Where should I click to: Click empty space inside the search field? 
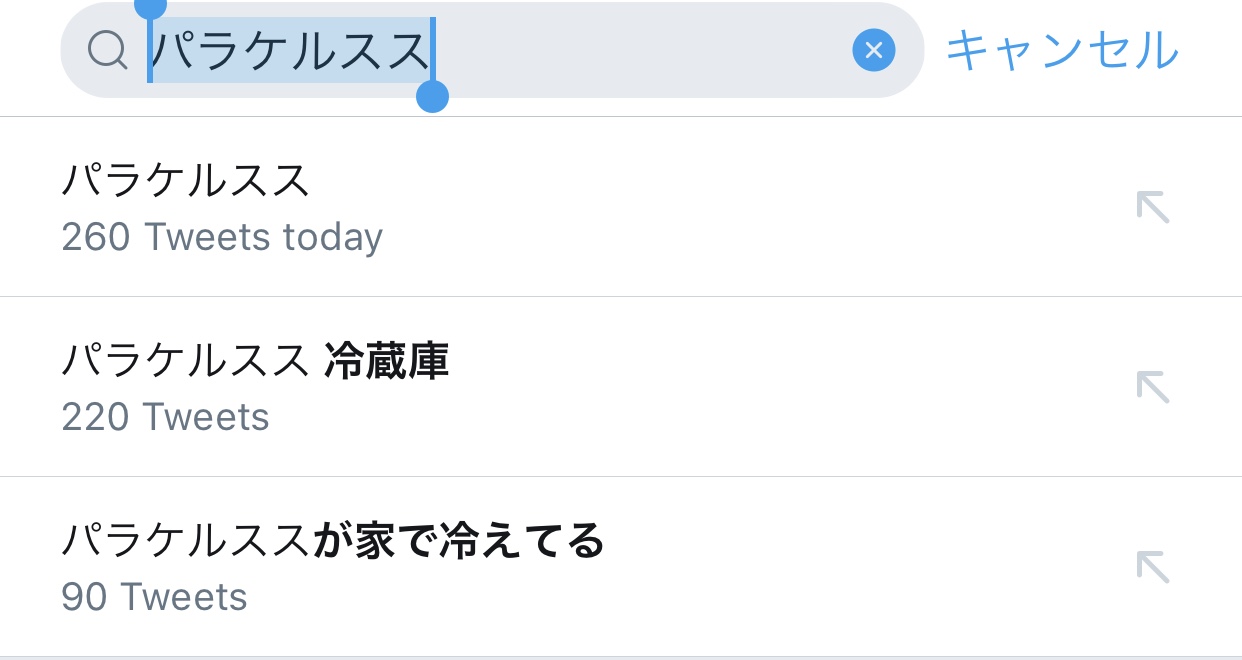(x=640, y=50)
